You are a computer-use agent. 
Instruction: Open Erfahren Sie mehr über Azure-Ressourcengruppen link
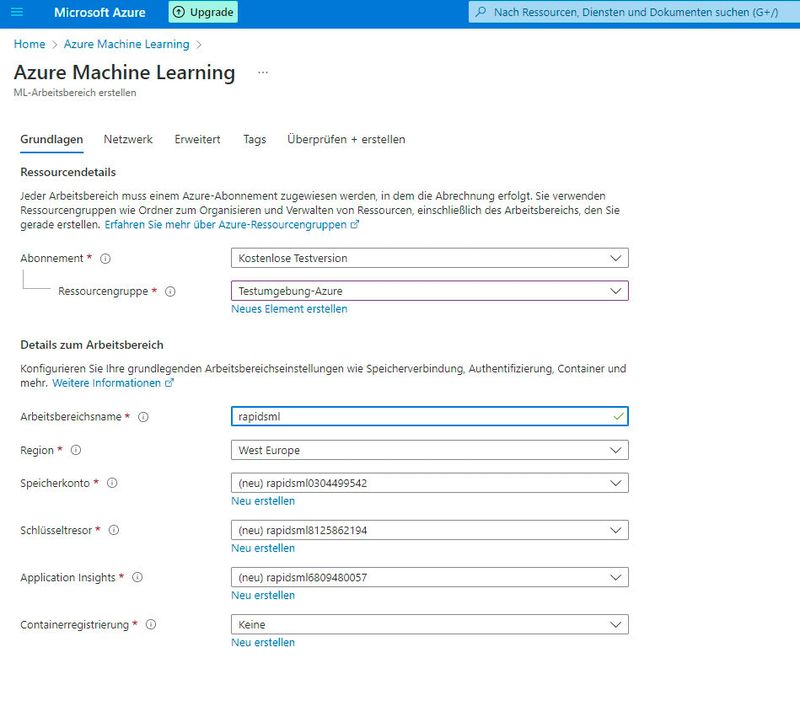226,225
